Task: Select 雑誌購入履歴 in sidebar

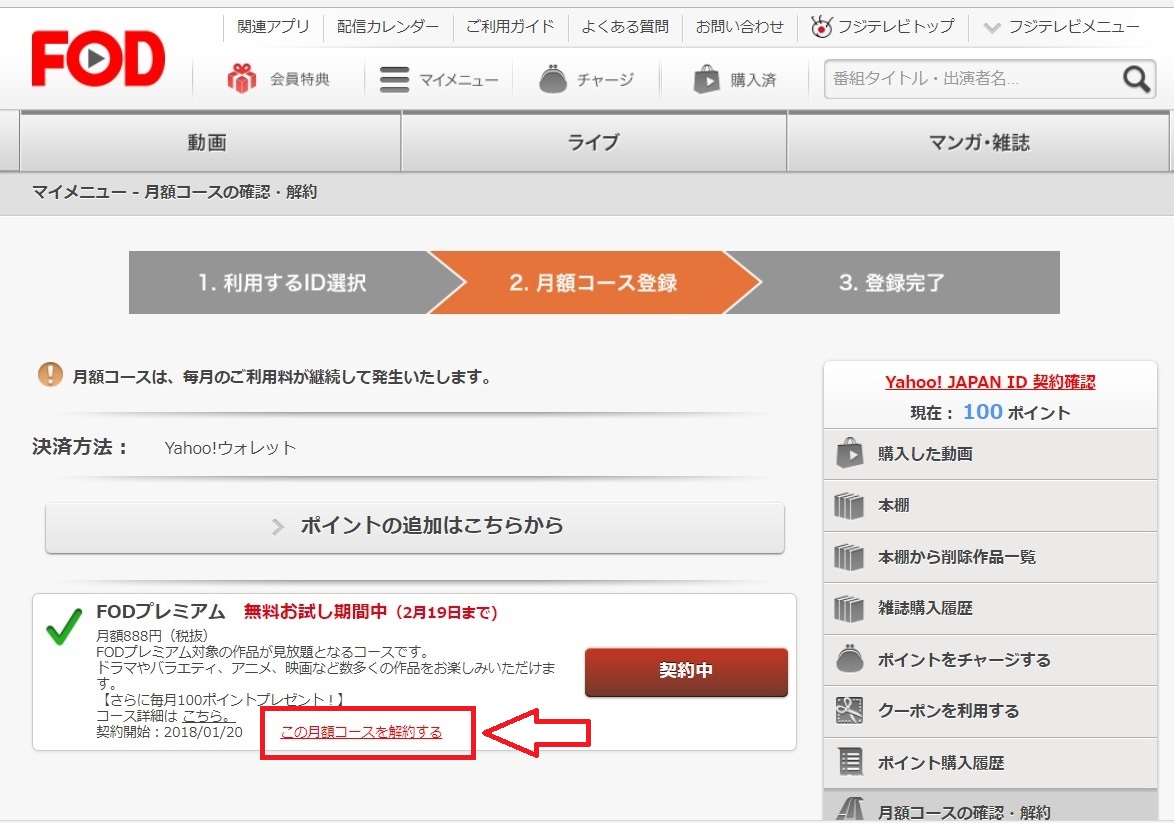Action: click(991, 608)
